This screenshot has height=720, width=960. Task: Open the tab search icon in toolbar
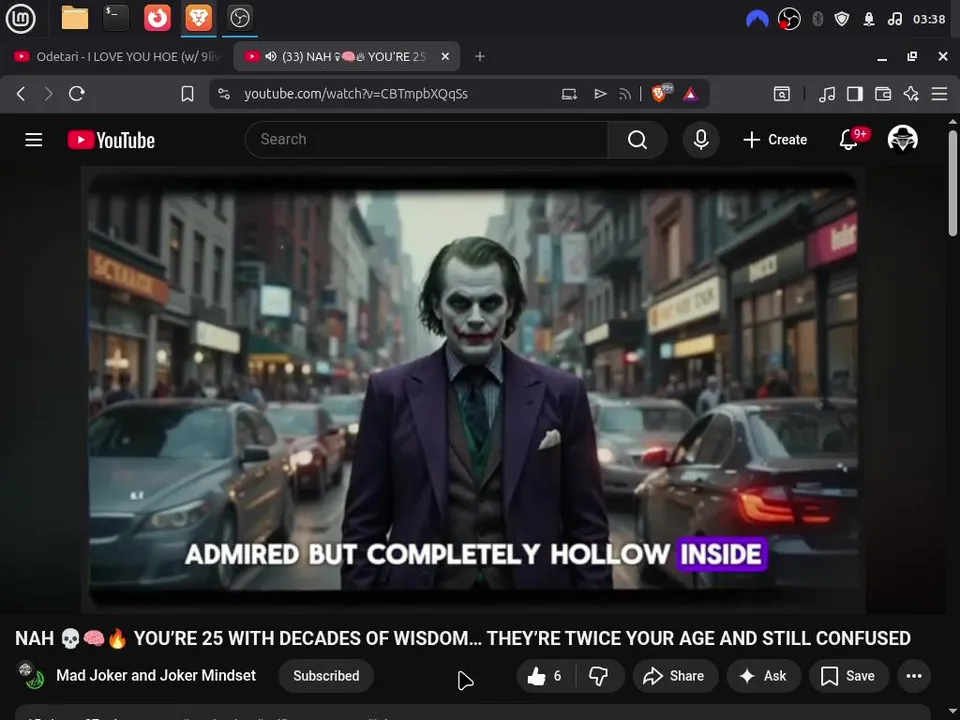tap(782, 94)
